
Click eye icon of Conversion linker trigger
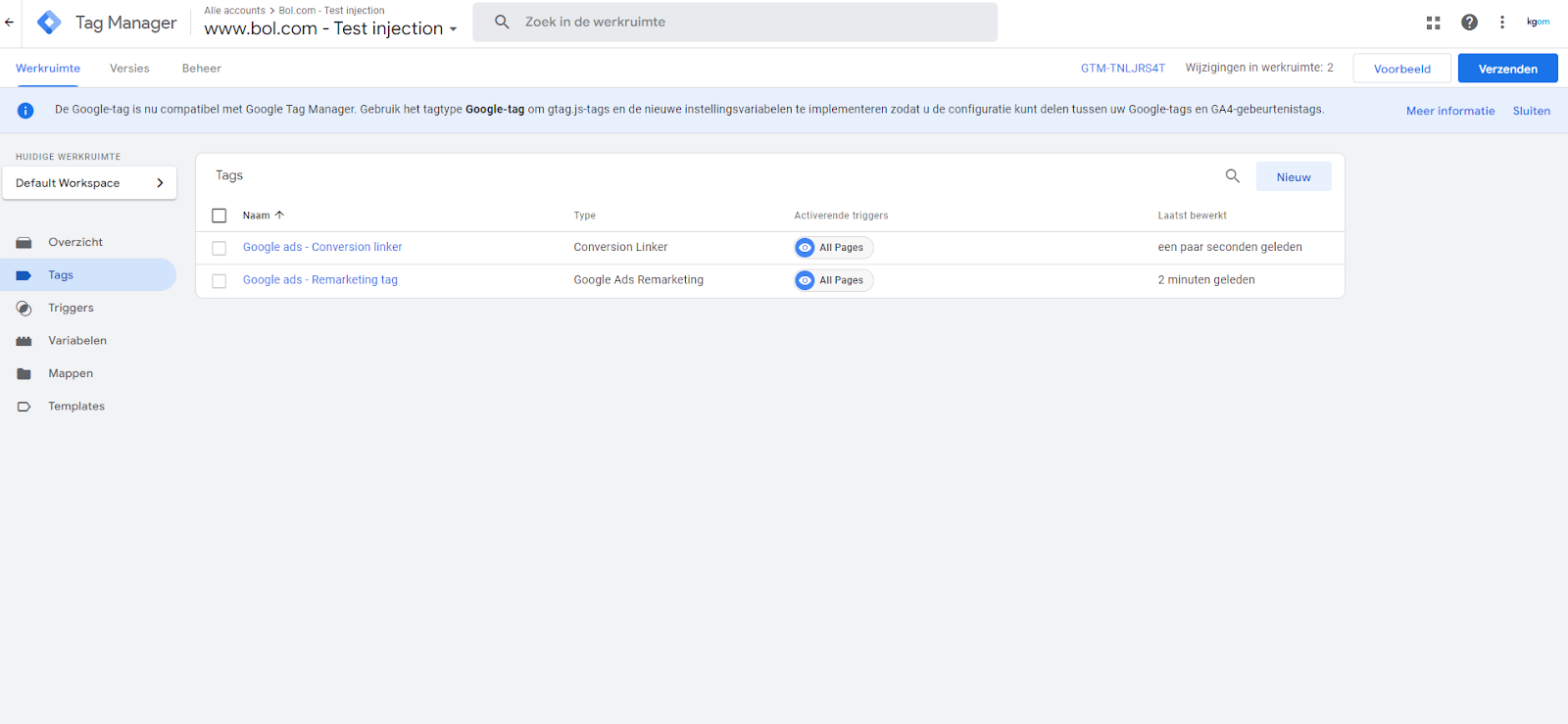[805, 248]
